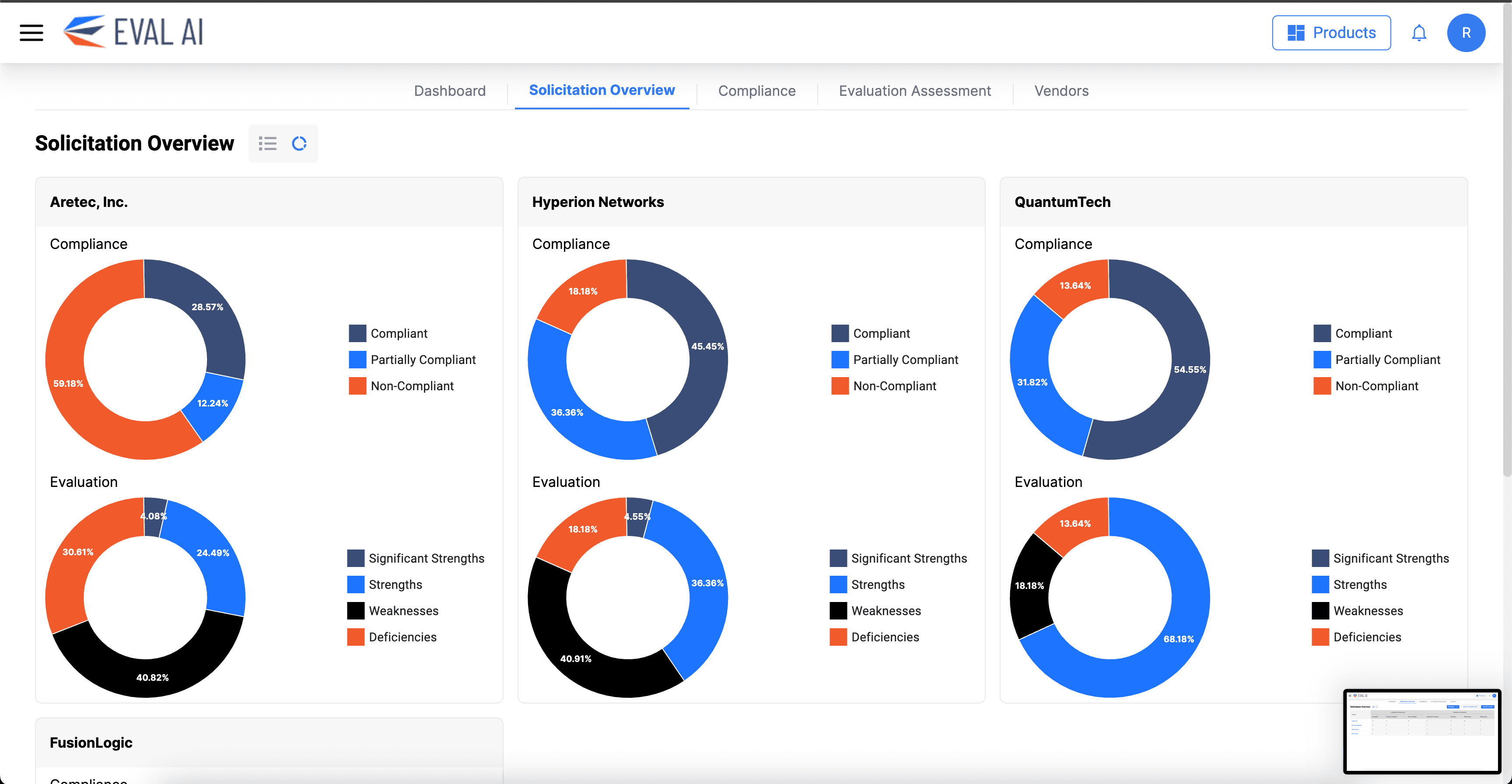
Task: Open the Products menu
Action: (1331, 33)
